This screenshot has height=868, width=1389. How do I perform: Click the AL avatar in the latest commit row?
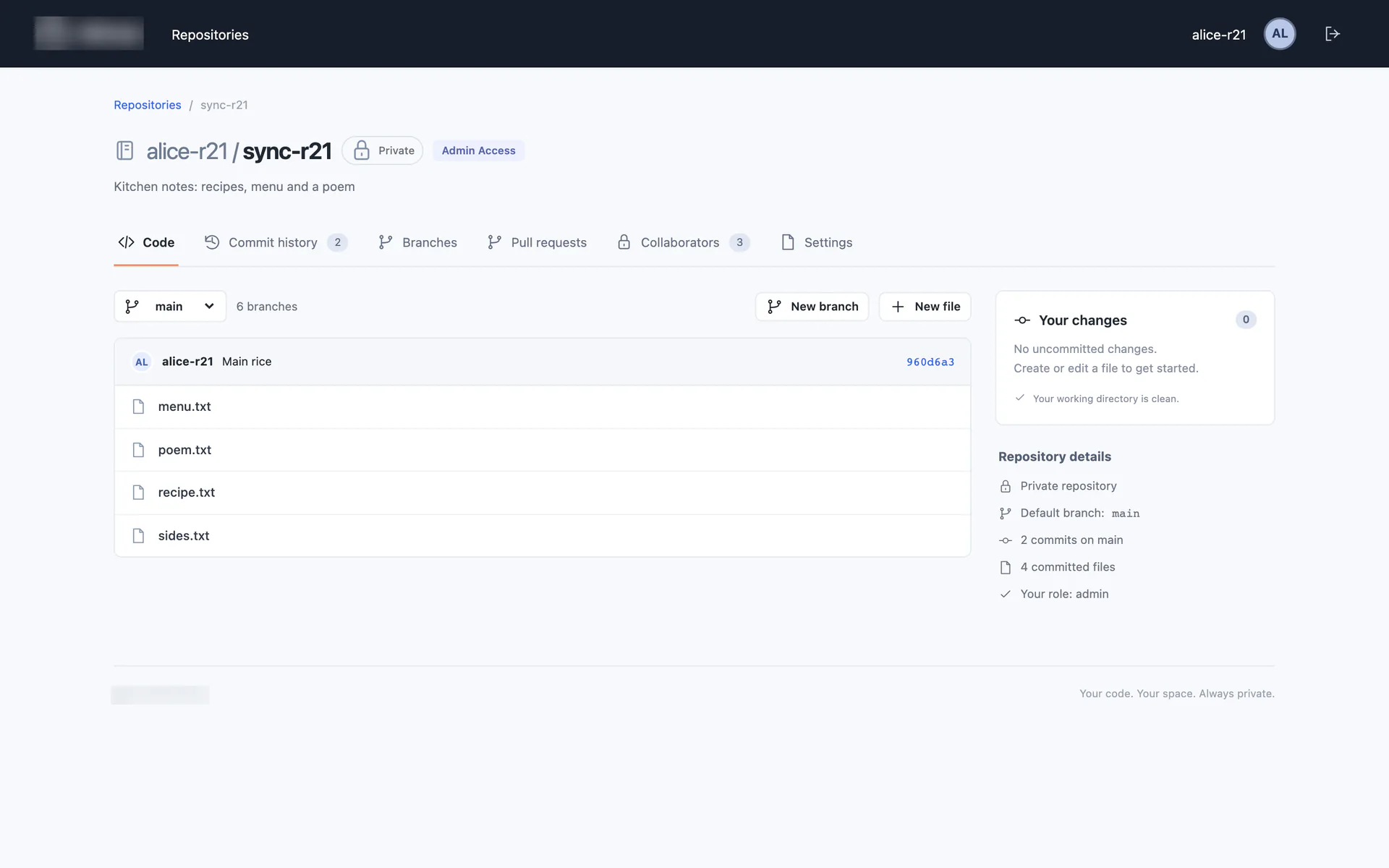[x=141, y=362]
